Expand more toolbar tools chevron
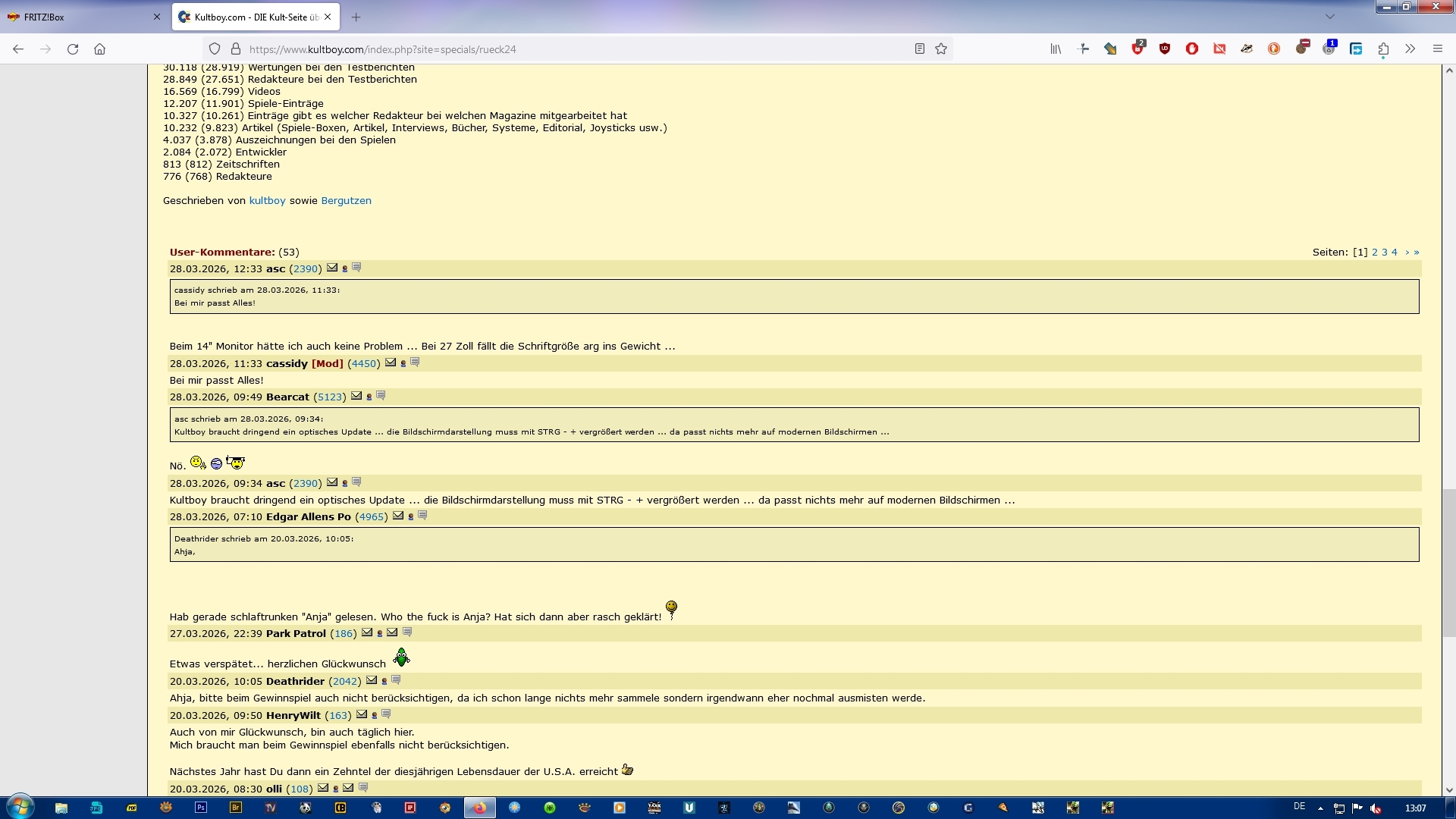 tap(1410, 49)
